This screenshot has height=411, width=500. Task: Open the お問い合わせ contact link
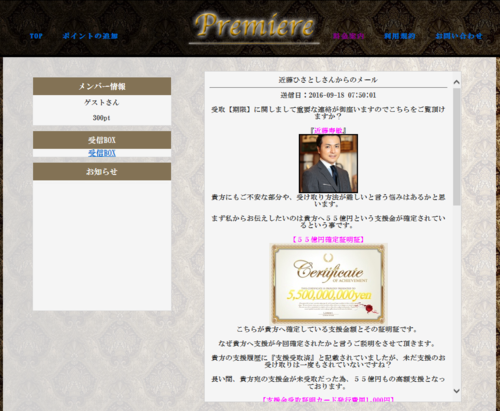click(459, 36)
